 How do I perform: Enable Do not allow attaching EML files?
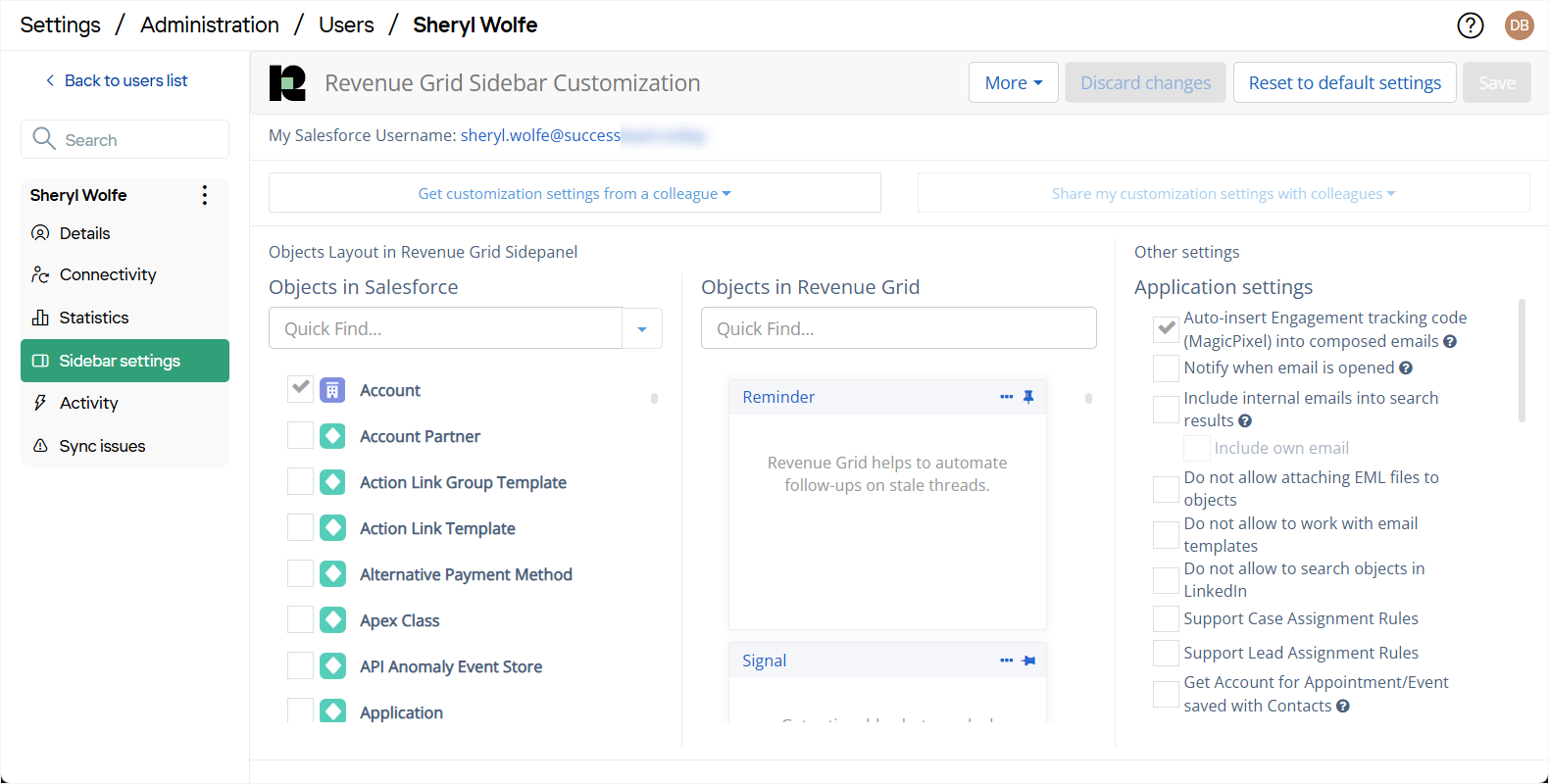pos(1166,489)
